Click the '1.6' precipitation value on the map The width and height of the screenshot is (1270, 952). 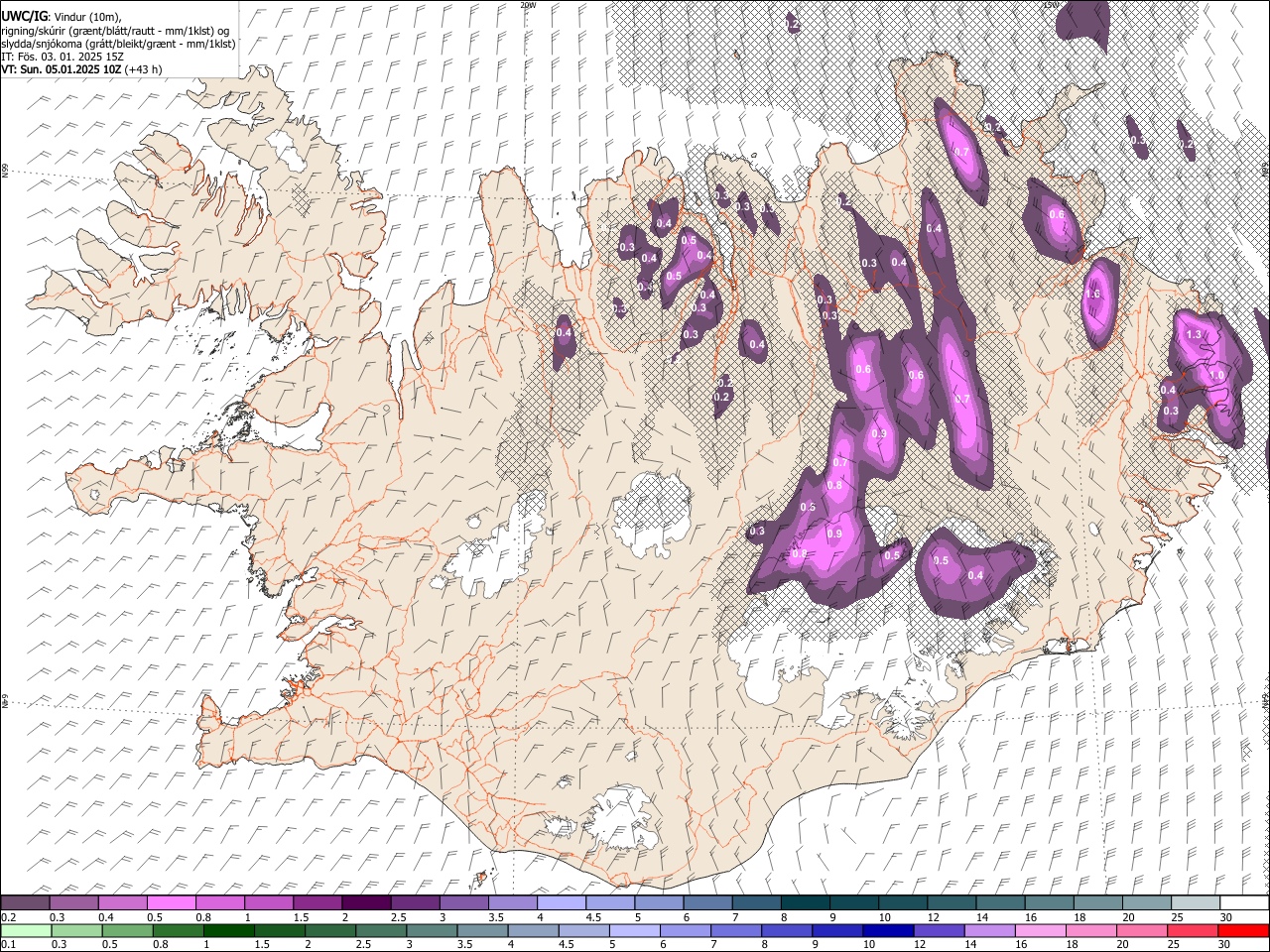coord(1093,295)
